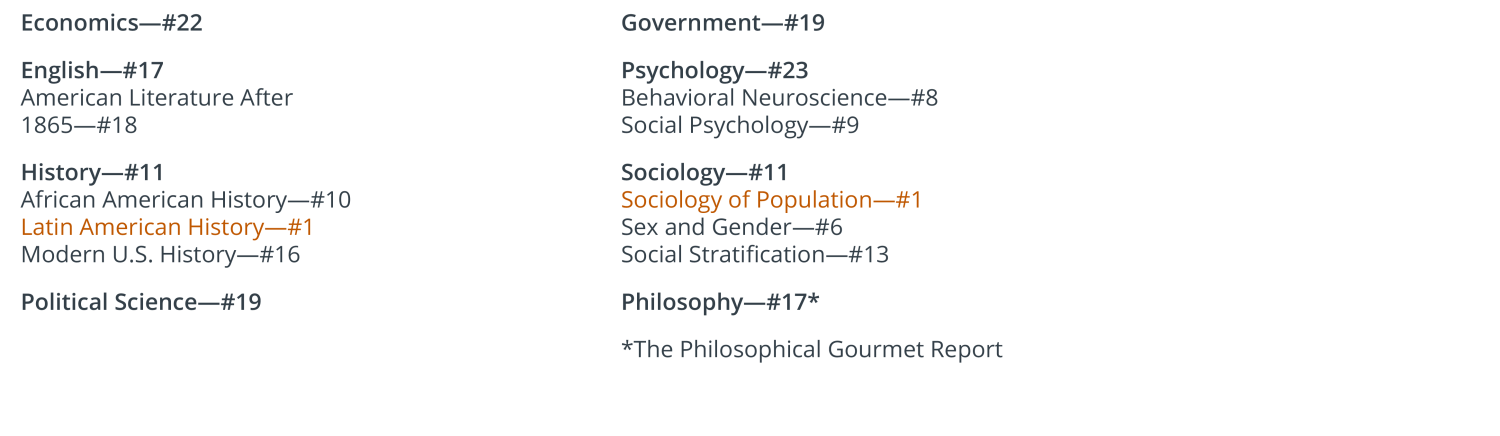
Task: Select the Psychology—#23 heading
Action: tap(715, 71)
